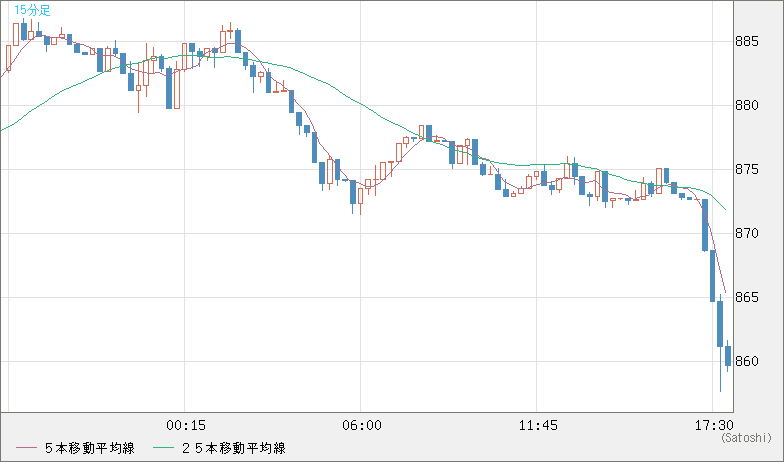The image size is (784, 462).
Task: Click the 870 price axis label
Action: 747,233
